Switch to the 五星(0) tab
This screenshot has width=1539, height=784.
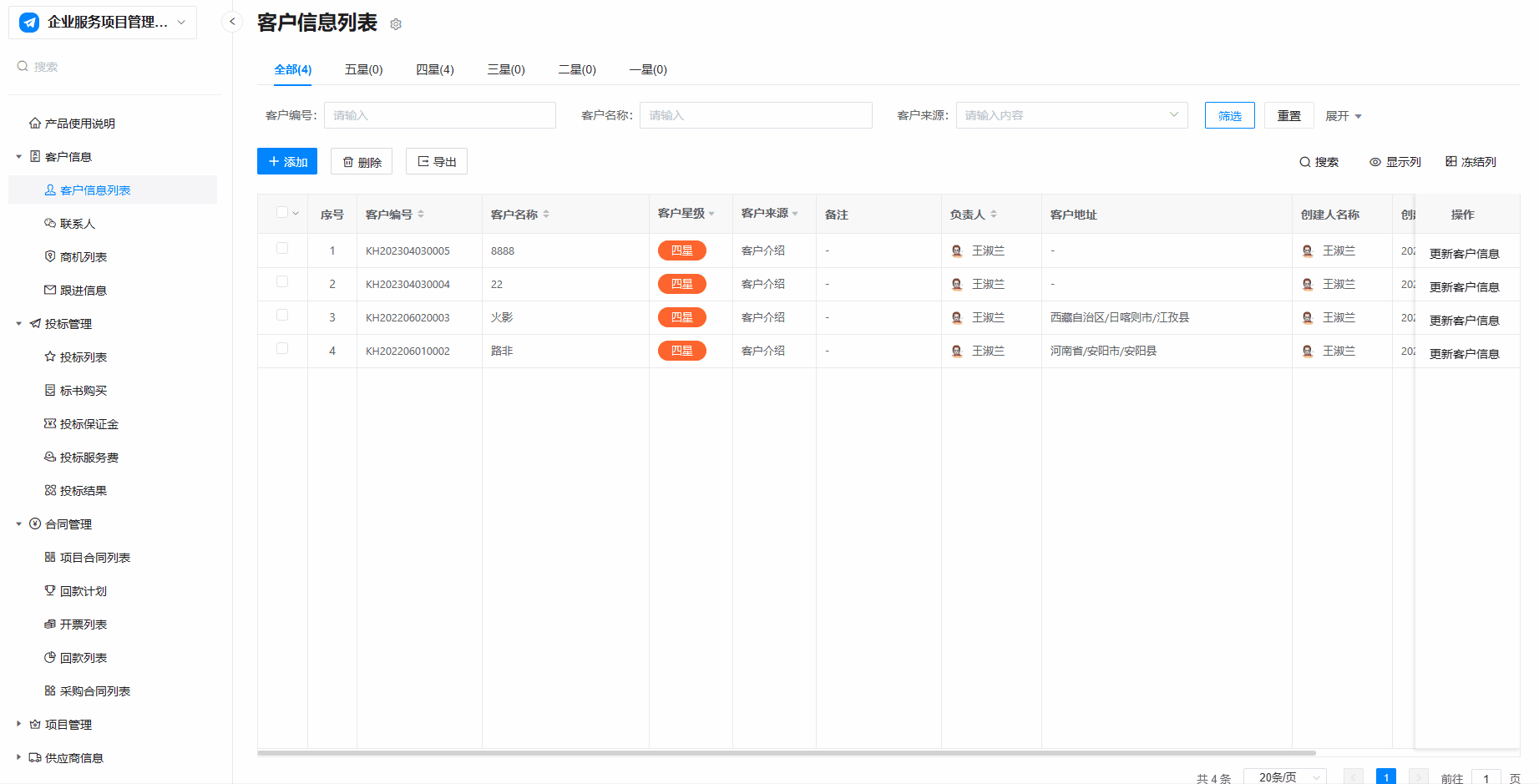click(x=363, y=70)
